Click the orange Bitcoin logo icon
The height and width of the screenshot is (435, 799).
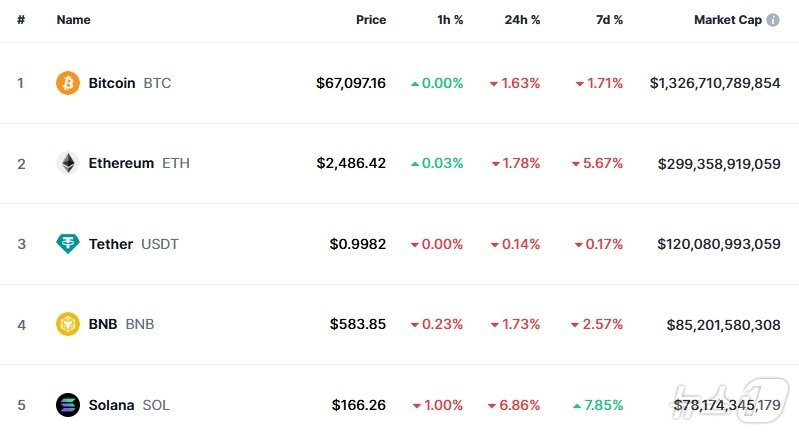click(68, 83)
